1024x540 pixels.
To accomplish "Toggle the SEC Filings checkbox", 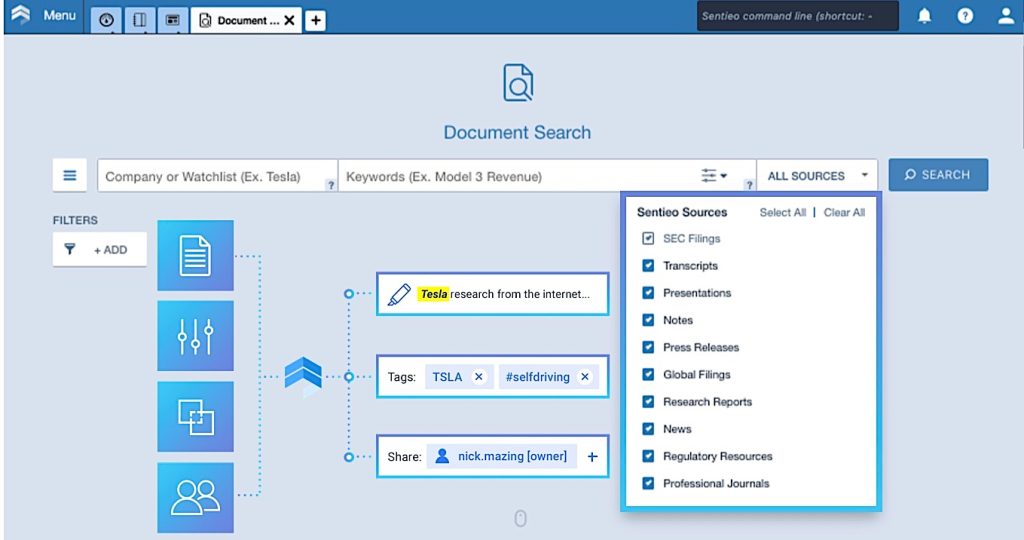I will (x=648, y=239).
